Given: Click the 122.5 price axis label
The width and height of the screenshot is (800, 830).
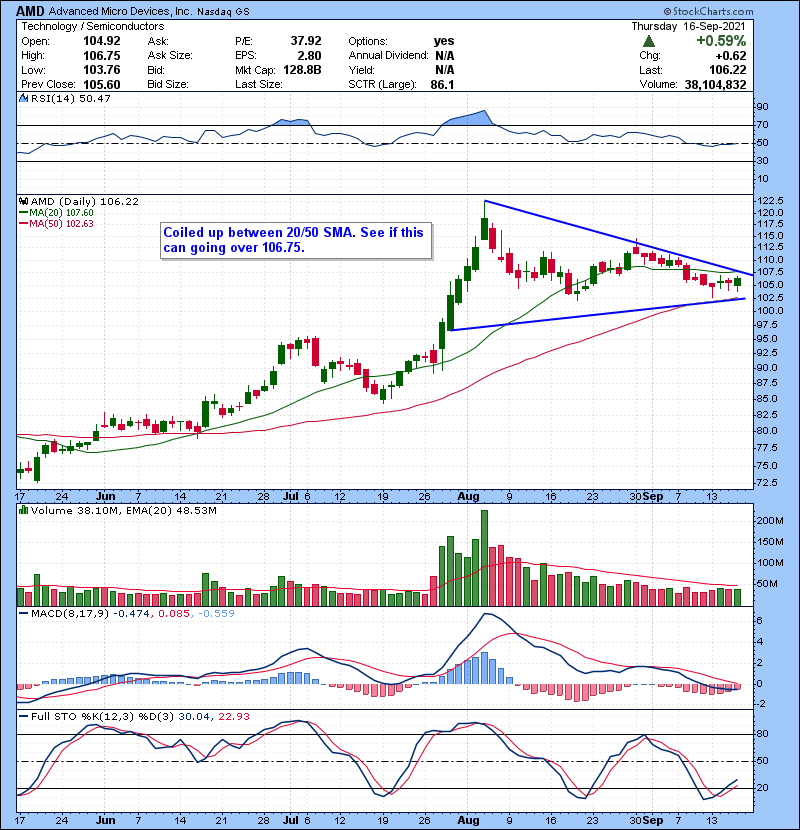Looking at the screenshot, I should 771,201.
